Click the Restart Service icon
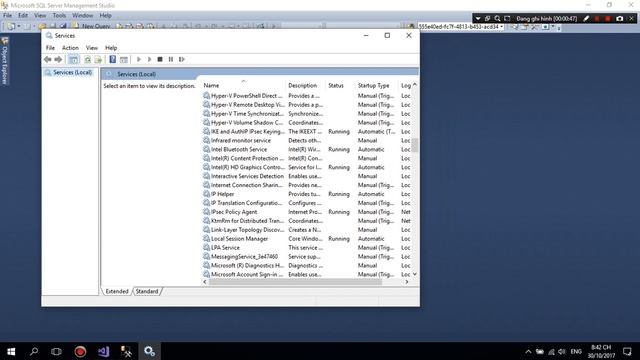Screen dimensions: 640x360 click(182, 60)
